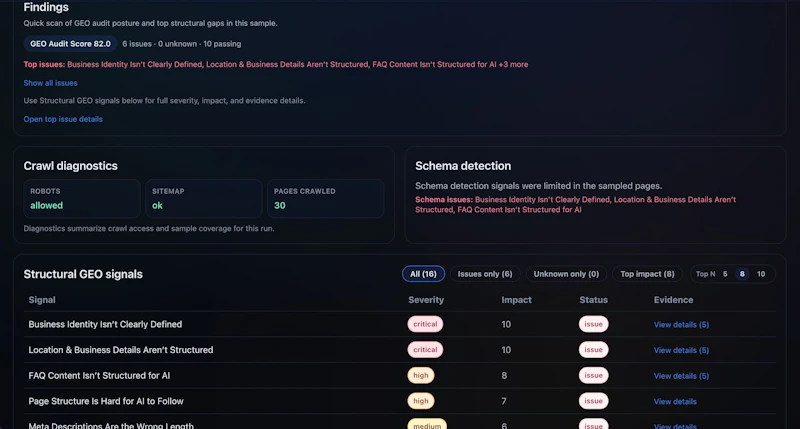800x429 pixels.
Task: Click high badge for FAQ Content row
Action: click(421, 375)
